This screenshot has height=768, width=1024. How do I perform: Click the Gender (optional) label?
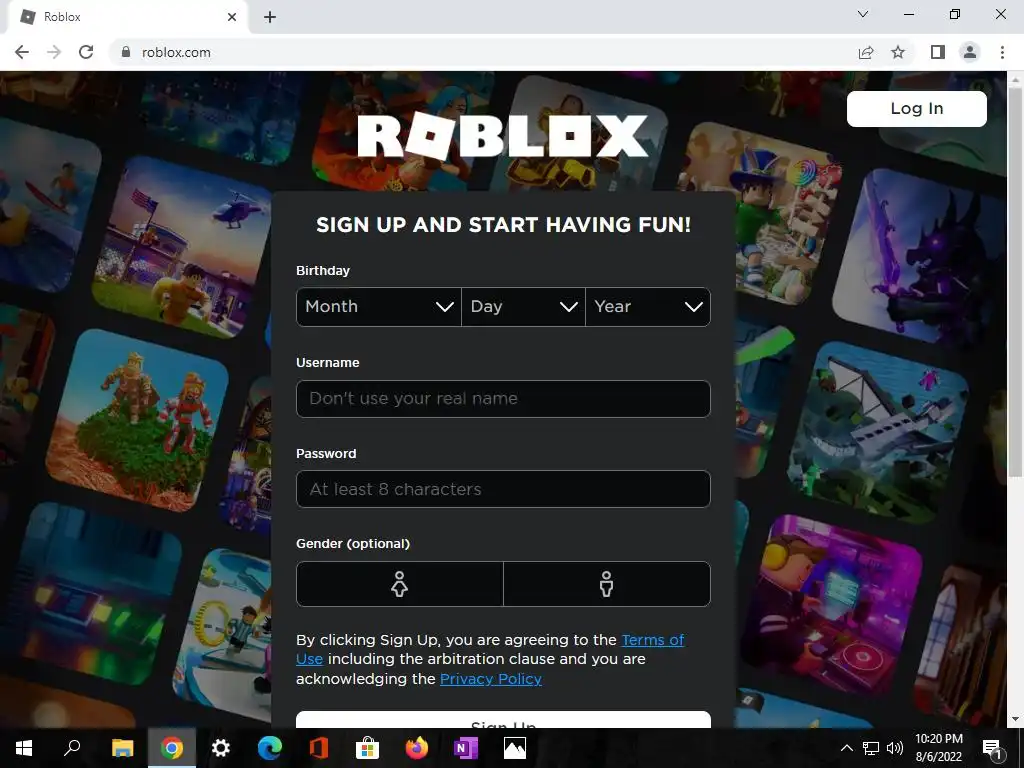tap(353, 543)
